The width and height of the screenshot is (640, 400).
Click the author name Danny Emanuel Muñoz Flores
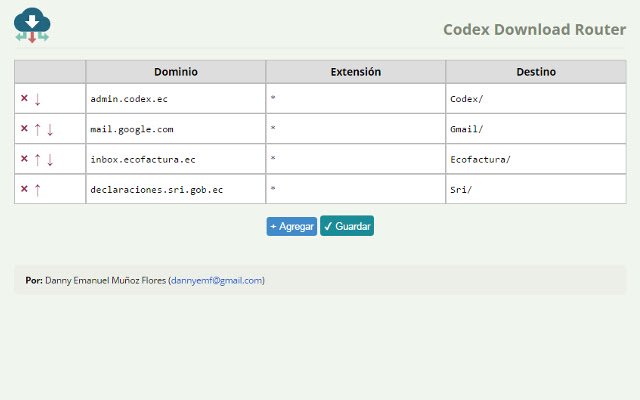point(105,280)
